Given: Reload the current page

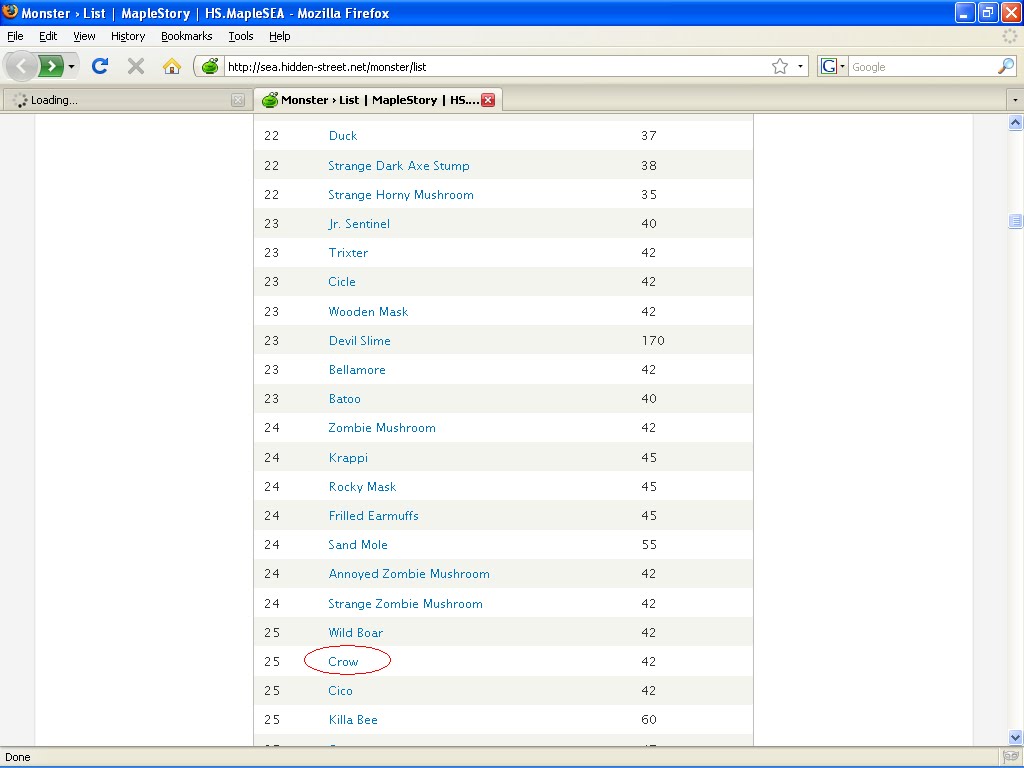Looking at the screenshot, I should pyautogui.click(x=99, y=66).
